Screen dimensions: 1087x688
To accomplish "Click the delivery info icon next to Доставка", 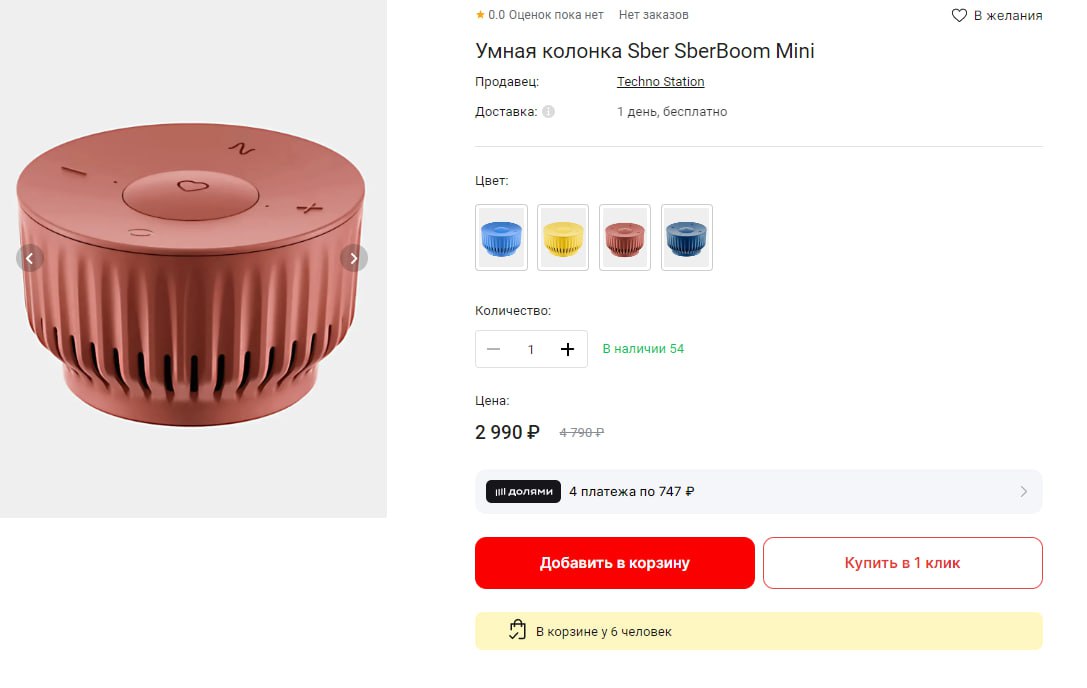I will click(x=546, y=112).
